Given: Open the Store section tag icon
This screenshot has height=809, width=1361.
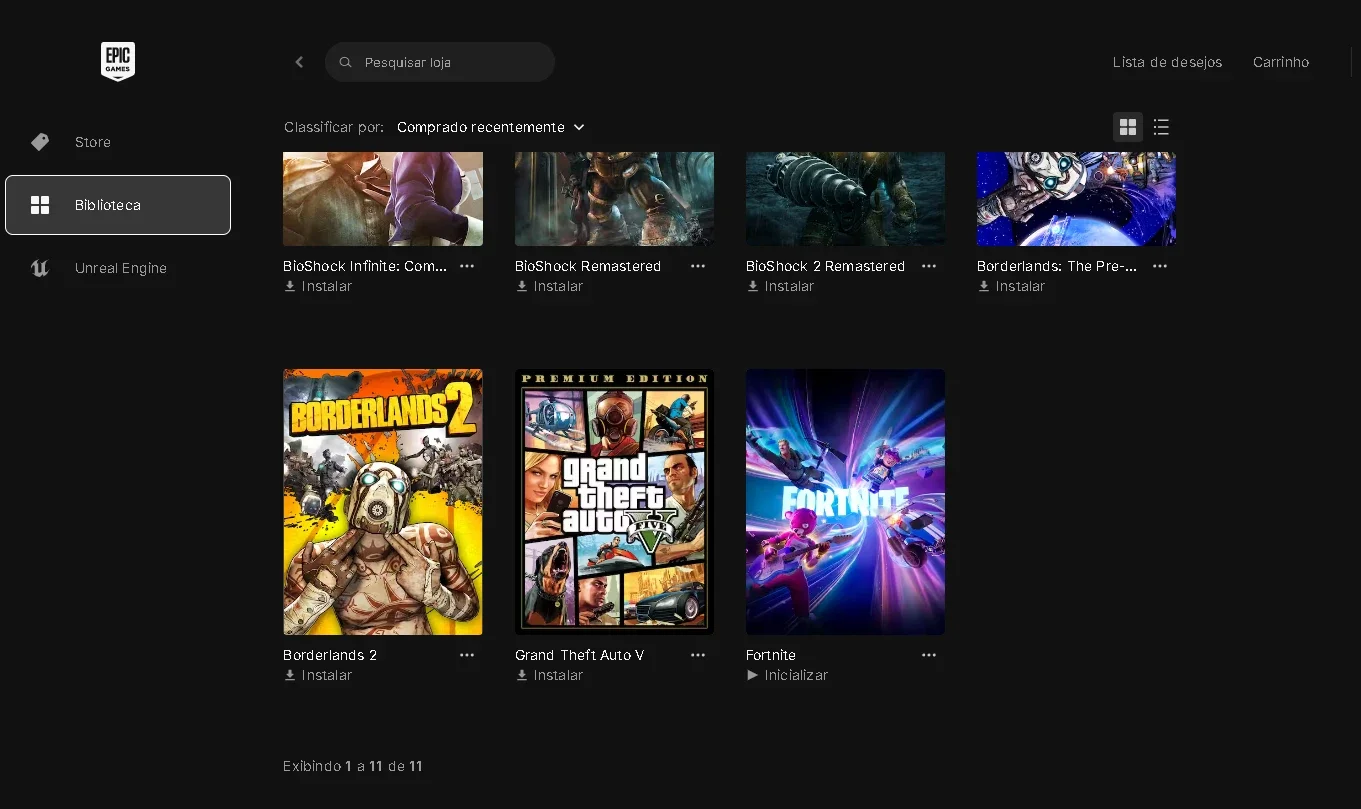Looking at the screenshot, I should [40, 142].
